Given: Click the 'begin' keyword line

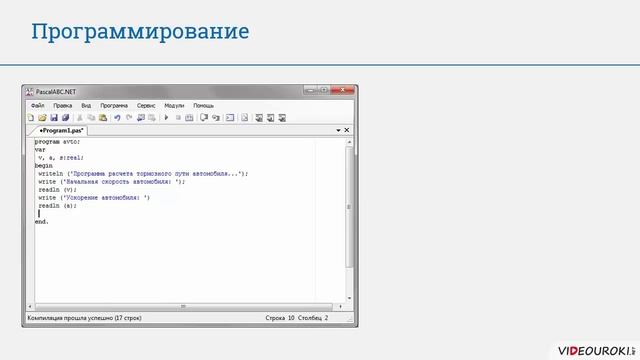Looking at the screenshot, I should click(x=44, y=166).
